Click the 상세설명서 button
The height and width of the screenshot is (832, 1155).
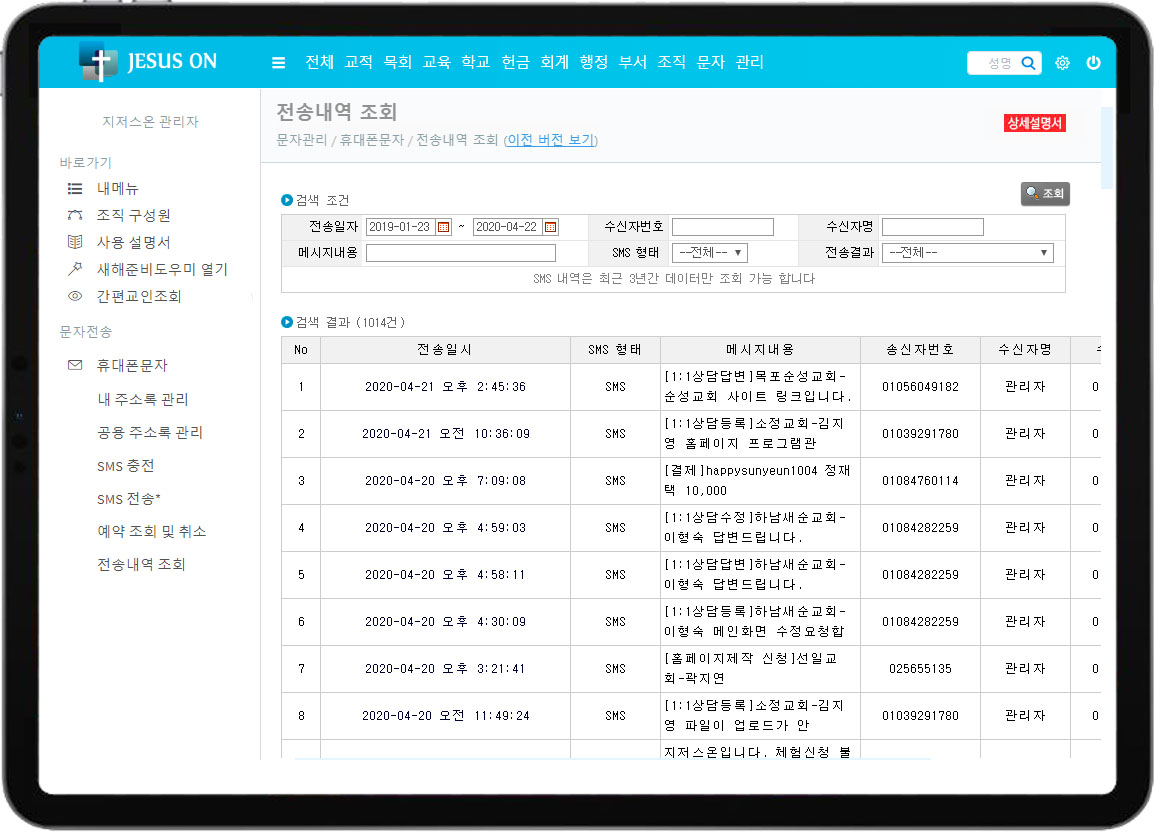1034,123
